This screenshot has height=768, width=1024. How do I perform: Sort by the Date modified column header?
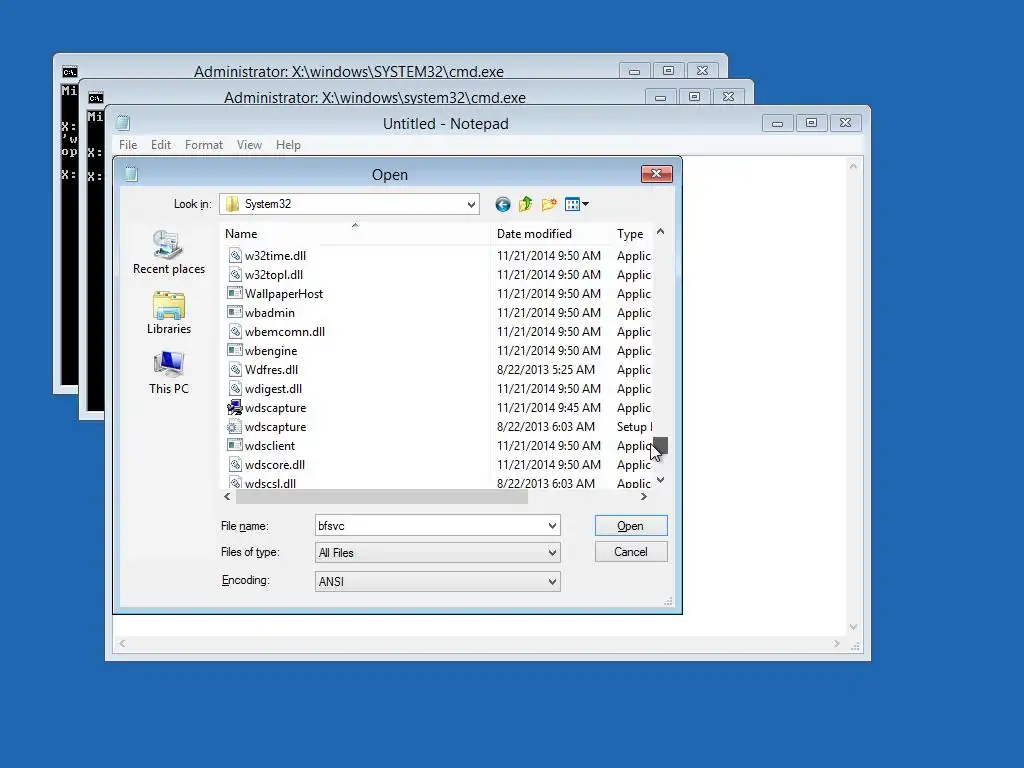click(x=550, y=234)
